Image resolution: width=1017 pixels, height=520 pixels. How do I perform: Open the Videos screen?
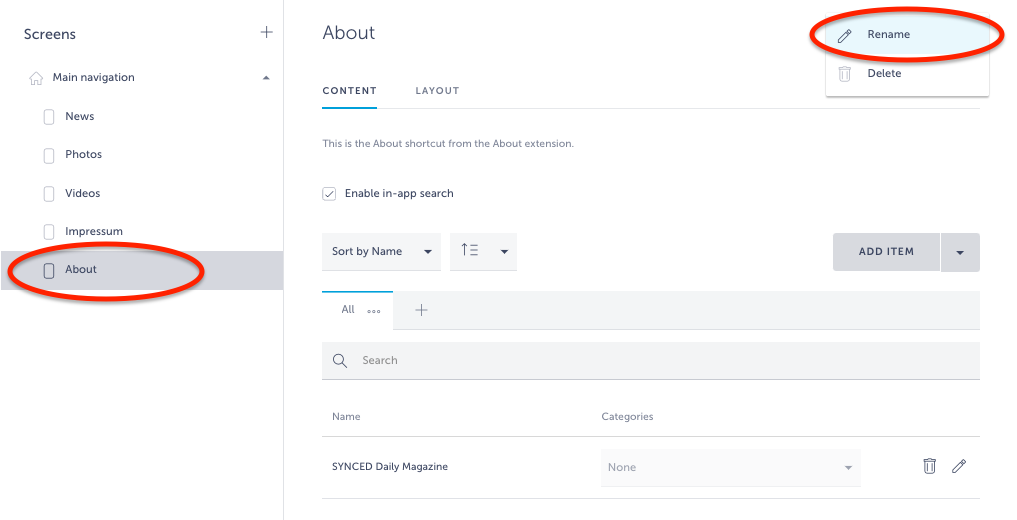point(82,193)
